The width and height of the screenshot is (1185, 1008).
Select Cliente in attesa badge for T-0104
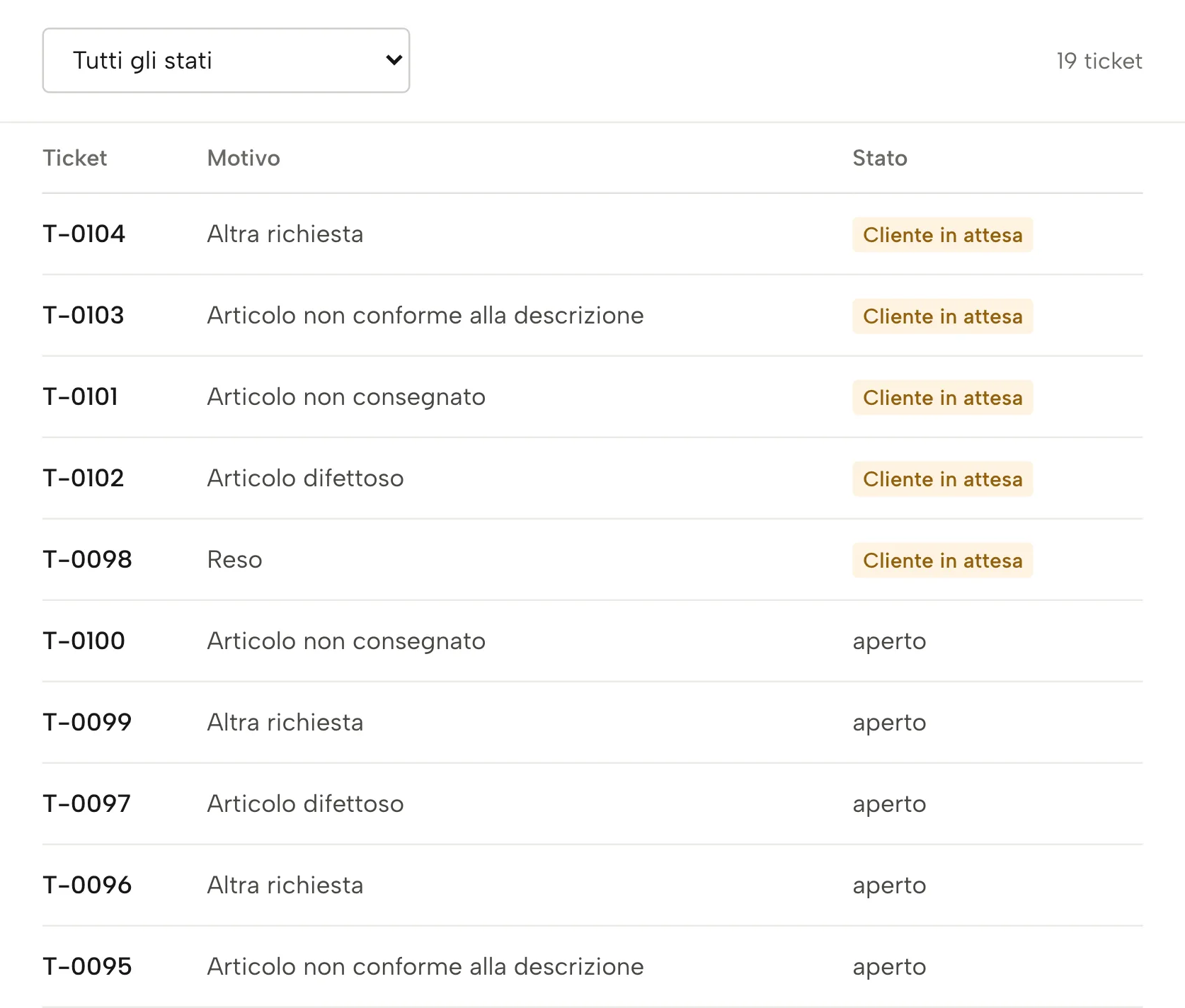coord(943,234)
